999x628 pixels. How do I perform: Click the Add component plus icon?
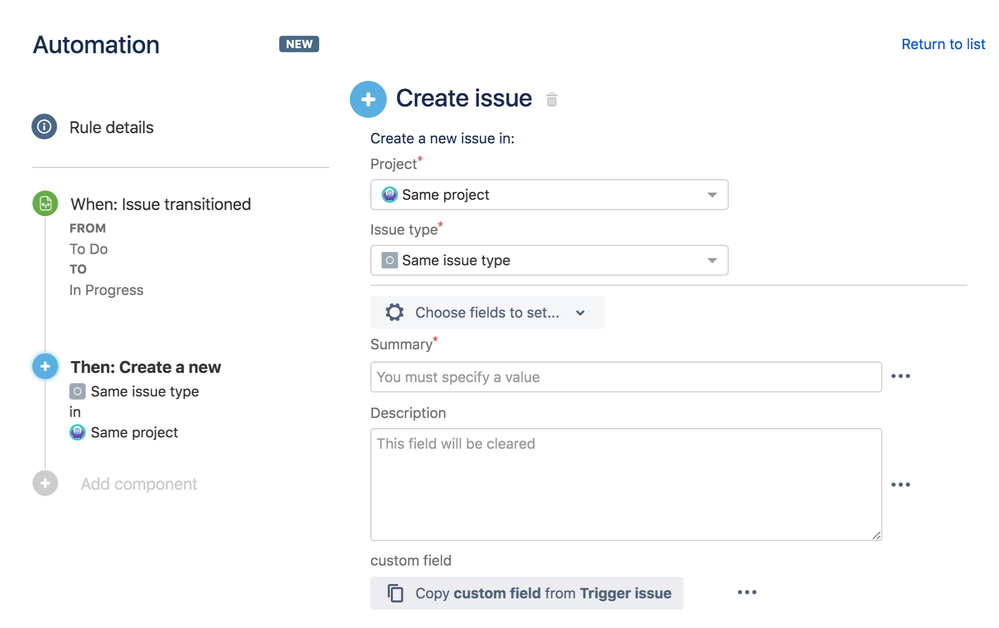point(45,483)
